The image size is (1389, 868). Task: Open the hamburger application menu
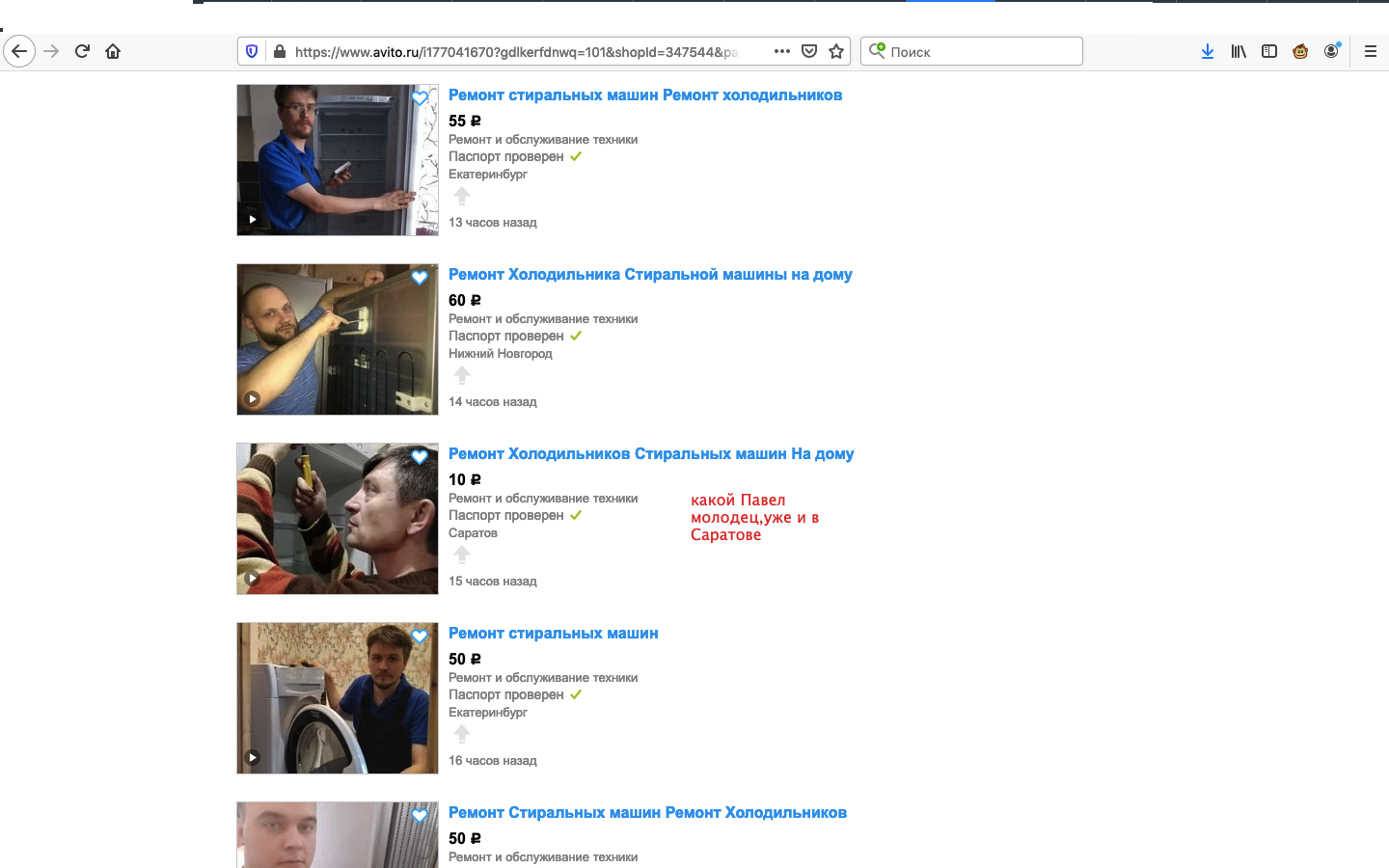[x=1370, y=51]
